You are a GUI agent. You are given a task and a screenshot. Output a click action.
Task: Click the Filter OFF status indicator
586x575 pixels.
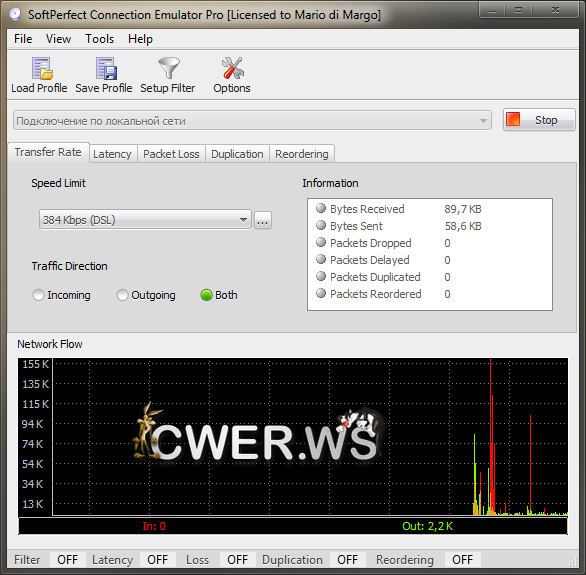[68, 560]
